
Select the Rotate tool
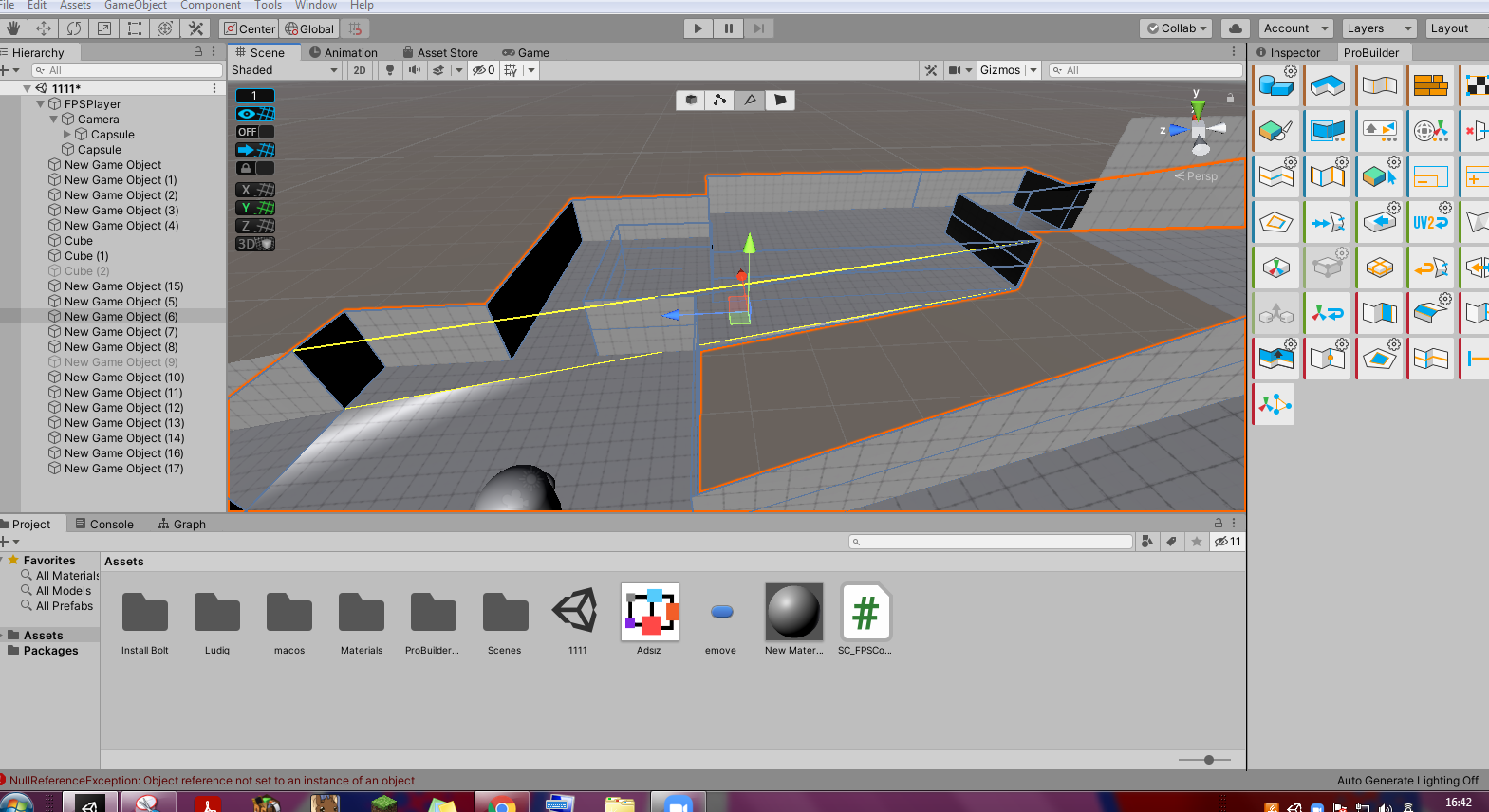pos(74,28)
